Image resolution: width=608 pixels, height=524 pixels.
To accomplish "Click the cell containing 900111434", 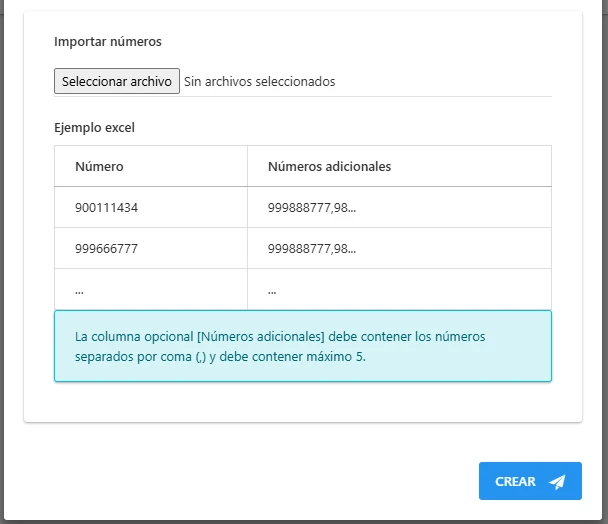I will pyautogui.click(x=151, y=208).
